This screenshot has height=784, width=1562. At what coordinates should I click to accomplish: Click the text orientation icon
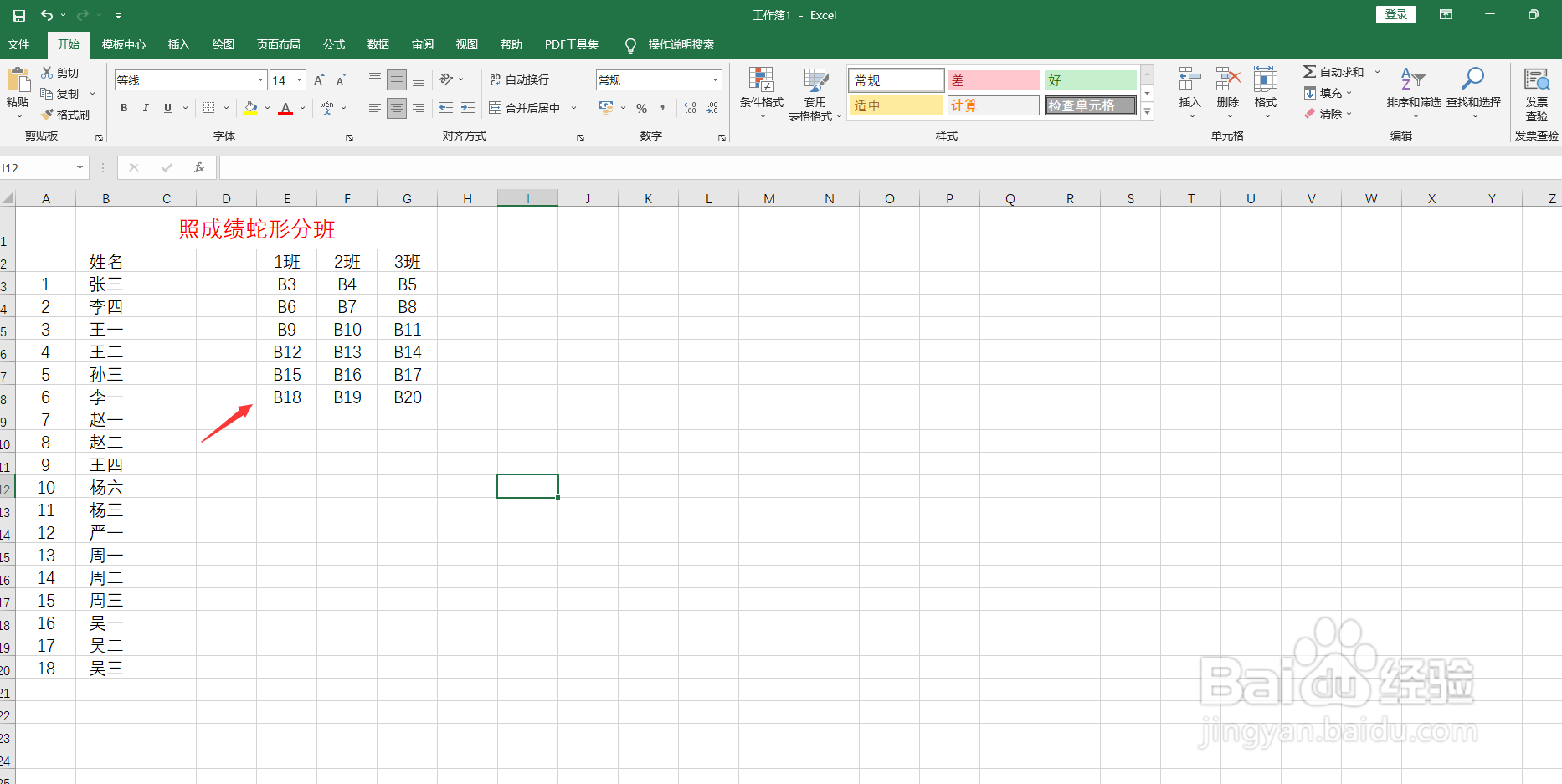(x=447, y=79)
